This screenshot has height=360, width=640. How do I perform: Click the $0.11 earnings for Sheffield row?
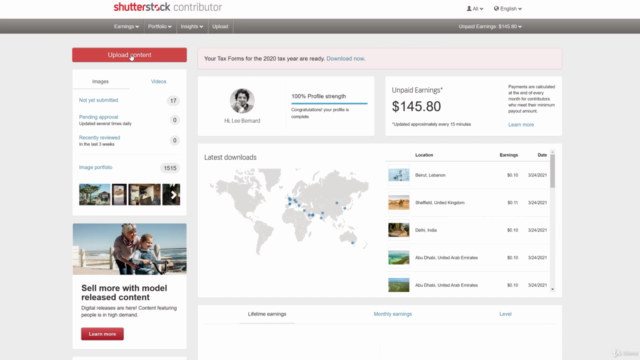coord(513,203)
